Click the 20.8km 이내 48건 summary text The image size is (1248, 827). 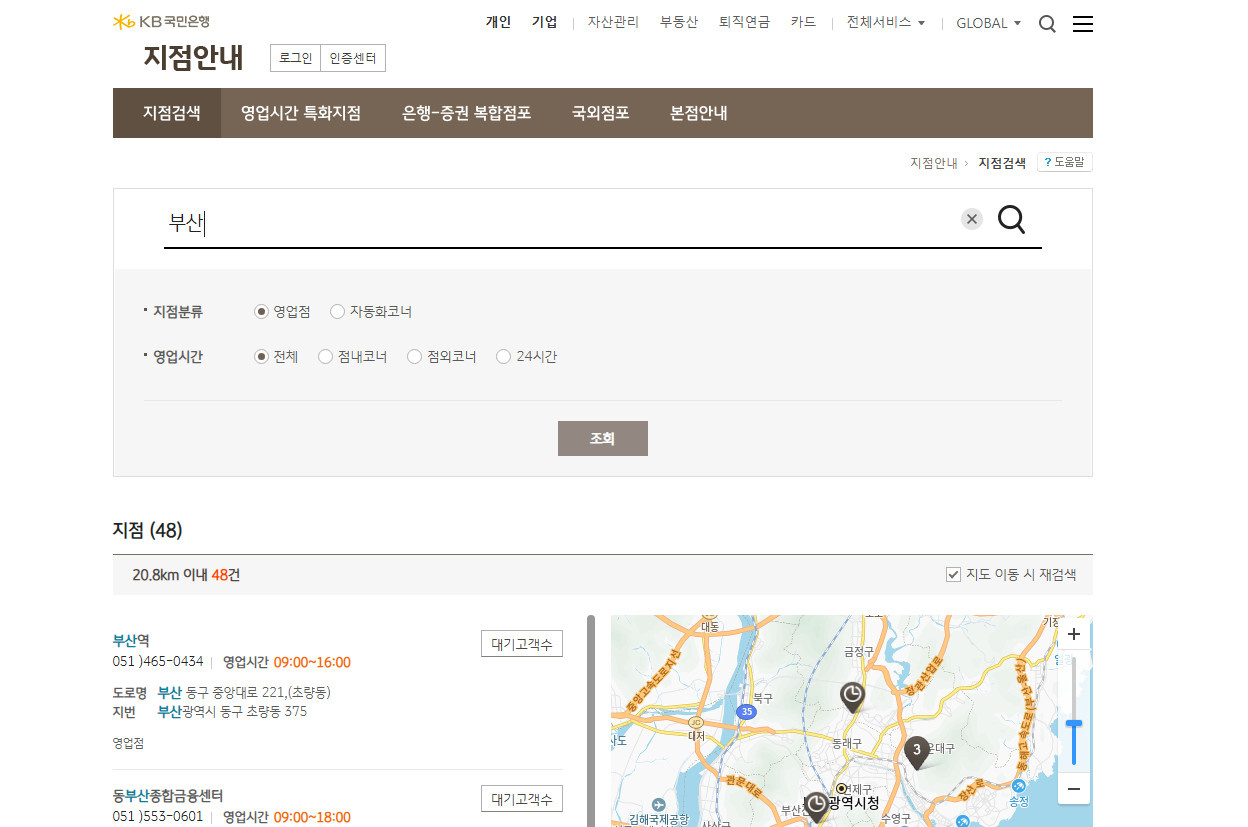click(186, 575)
